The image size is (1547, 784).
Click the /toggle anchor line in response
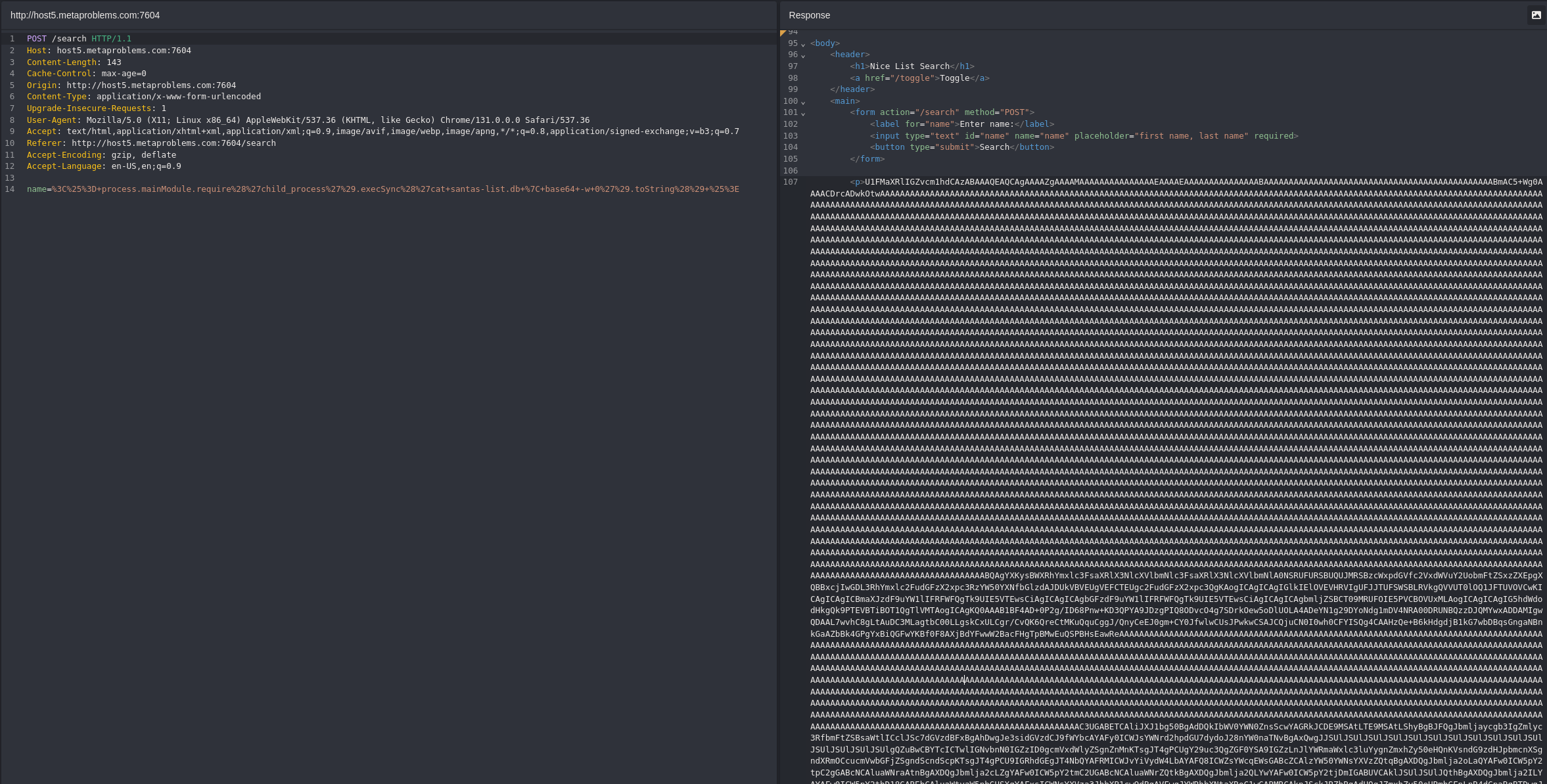click(919, 78)
